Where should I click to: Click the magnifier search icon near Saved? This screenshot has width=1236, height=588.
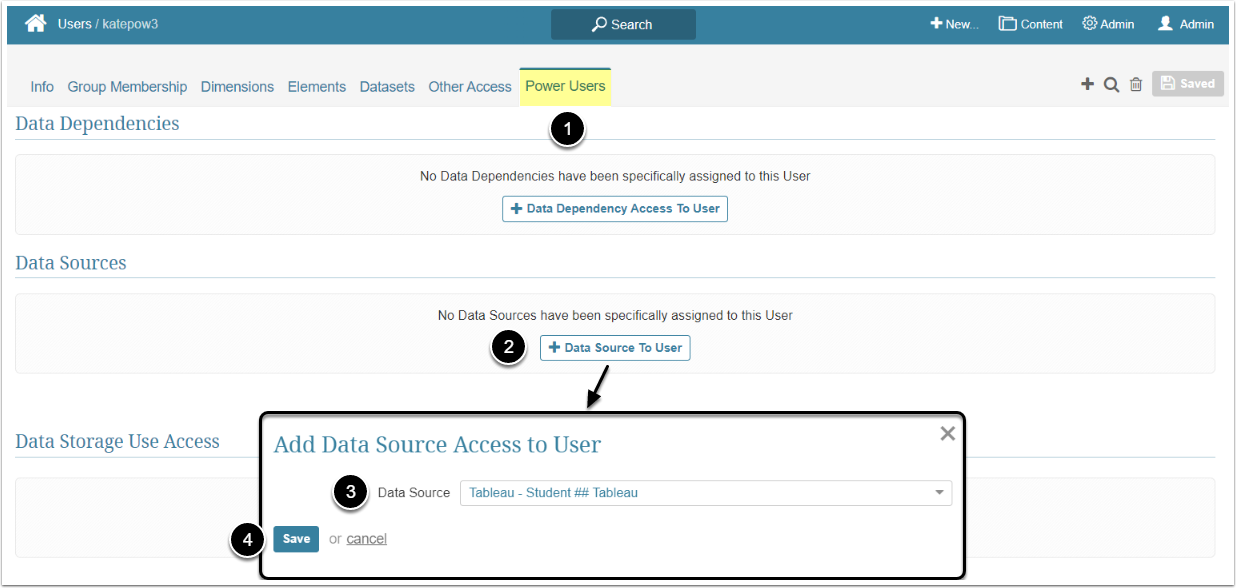click(1111, 84)
